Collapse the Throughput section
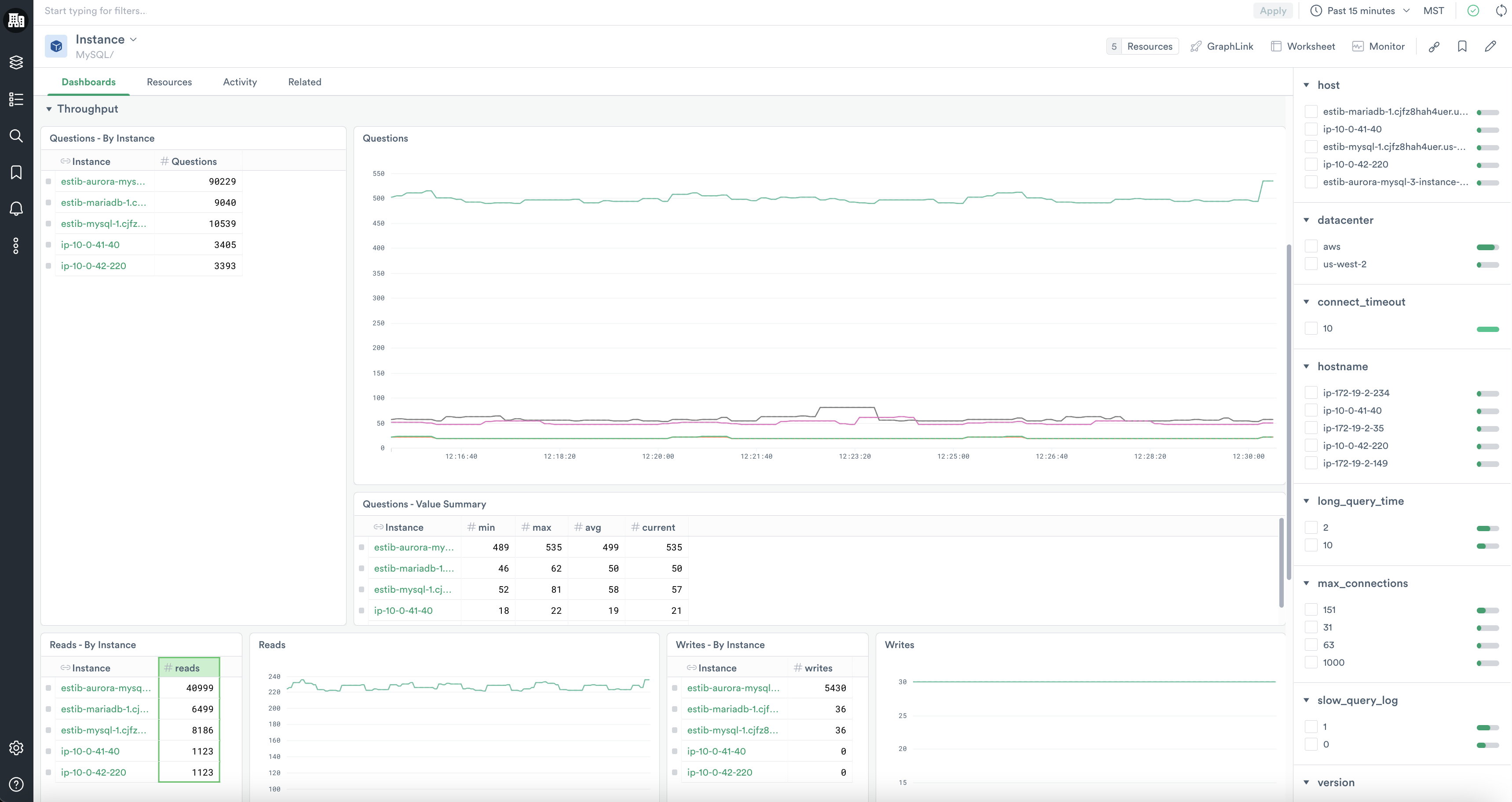This screenshot has width=1512, height=802. tap(49, 109)
